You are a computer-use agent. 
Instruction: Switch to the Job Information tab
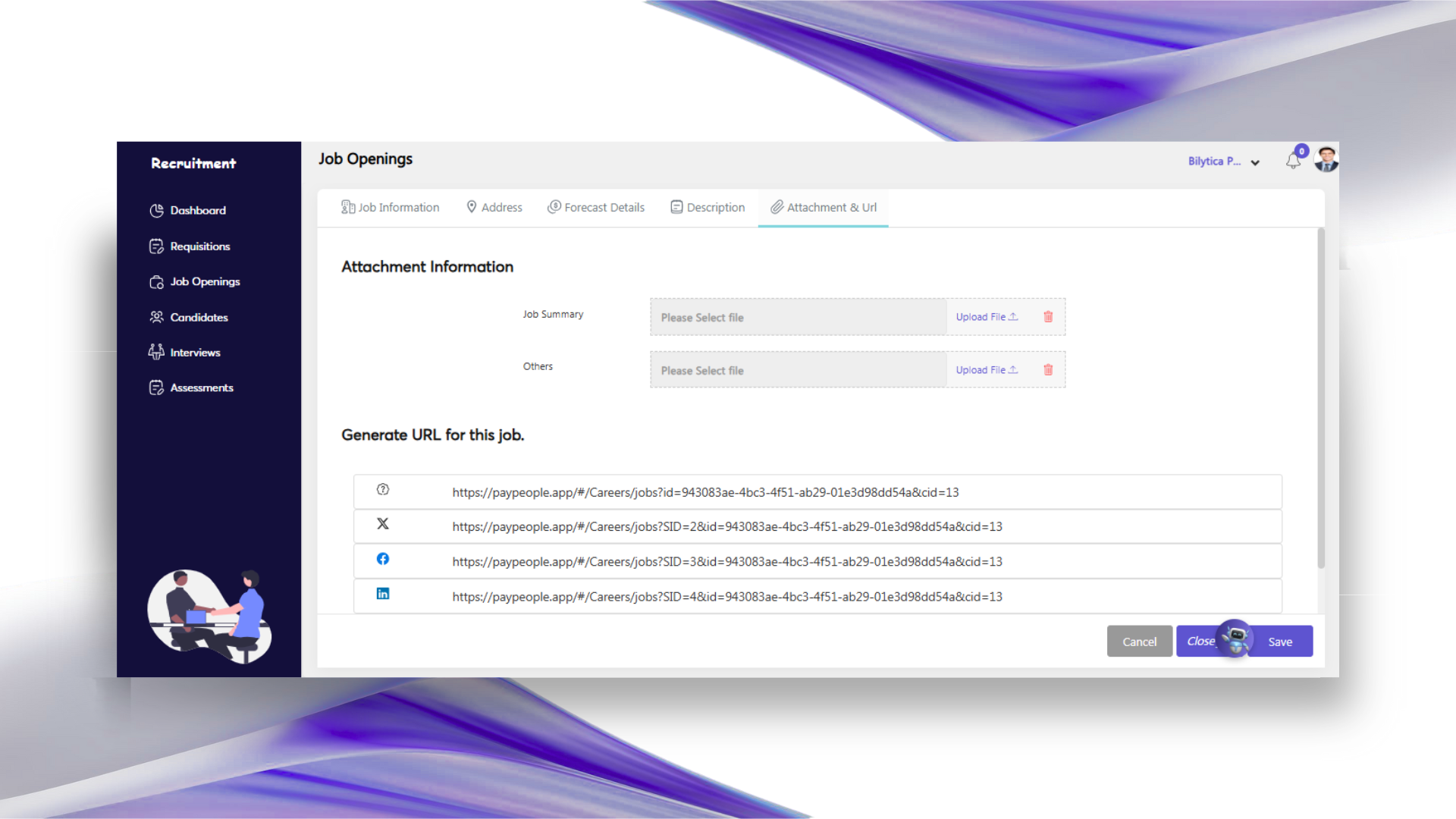pyautogui.click(x=391, y=208)
